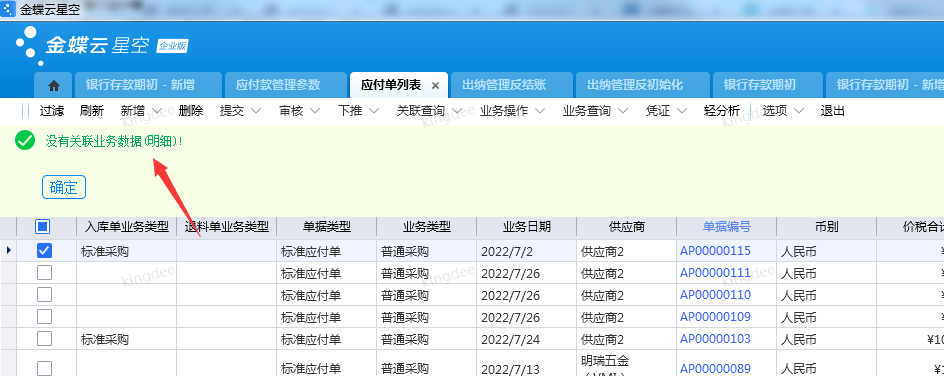The height and width of the screenshot is (376, 944).
Task: Expand the 选项 dropdown arrow
Action: coord(799,111)
